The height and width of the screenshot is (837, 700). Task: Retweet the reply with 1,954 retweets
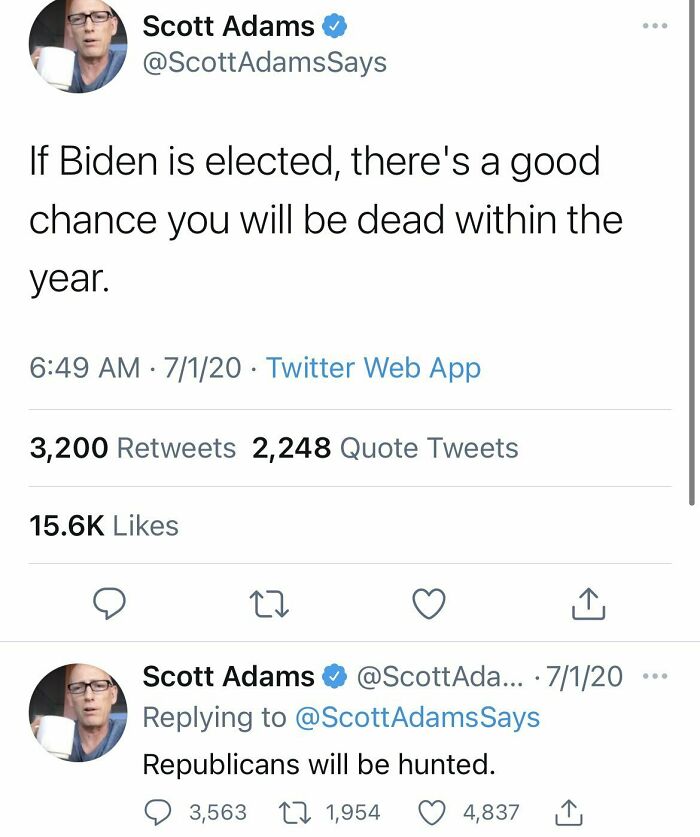click(x=290, y=812)
